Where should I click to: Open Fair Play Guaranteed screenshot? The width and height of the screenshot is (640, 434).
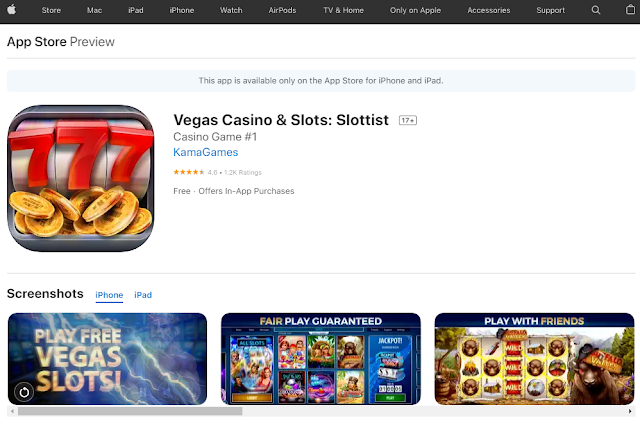tap(321, 359)
